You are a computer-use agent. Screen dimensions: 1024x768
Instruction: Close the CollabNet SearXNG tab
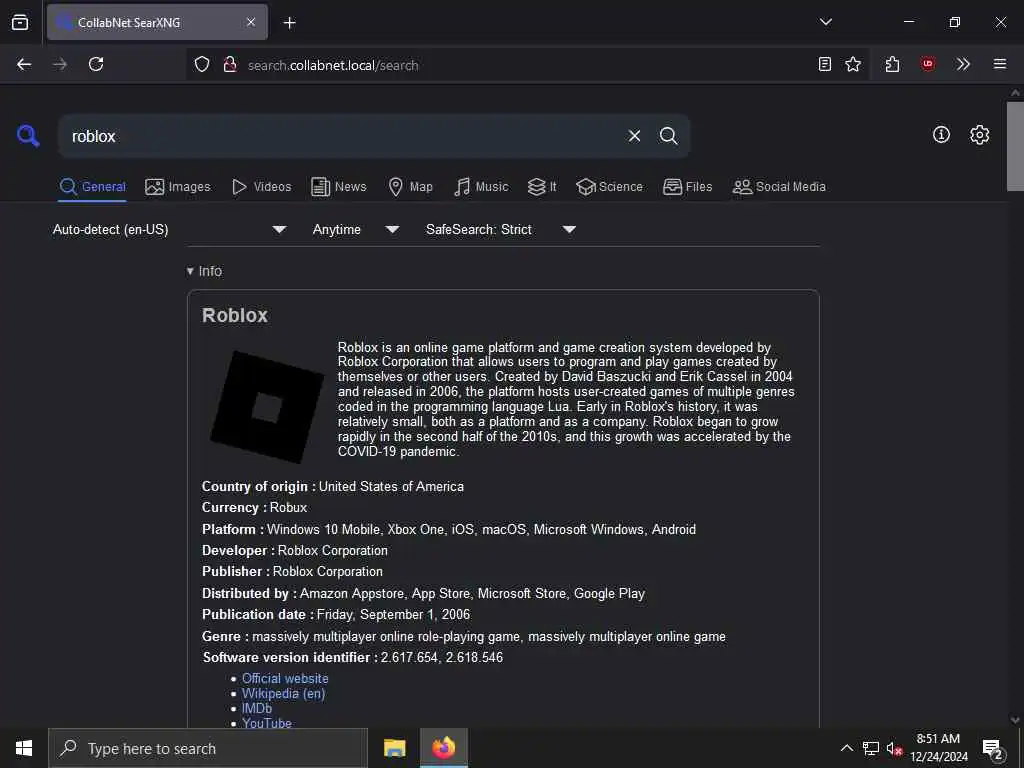(x=251, y=22)
